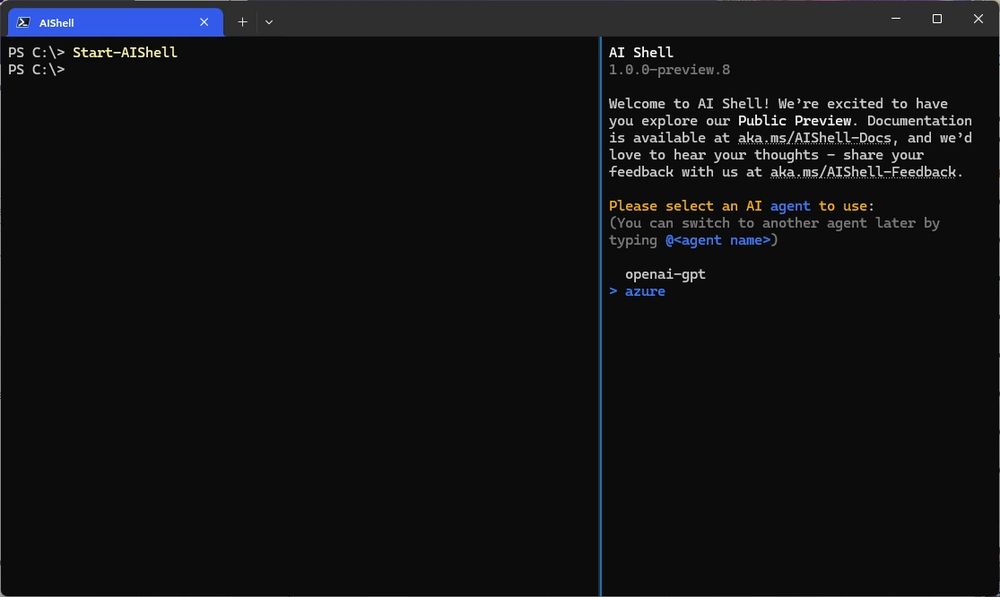
Task: Click the Start-AIShell command text
Action: (x=125, y=52)
